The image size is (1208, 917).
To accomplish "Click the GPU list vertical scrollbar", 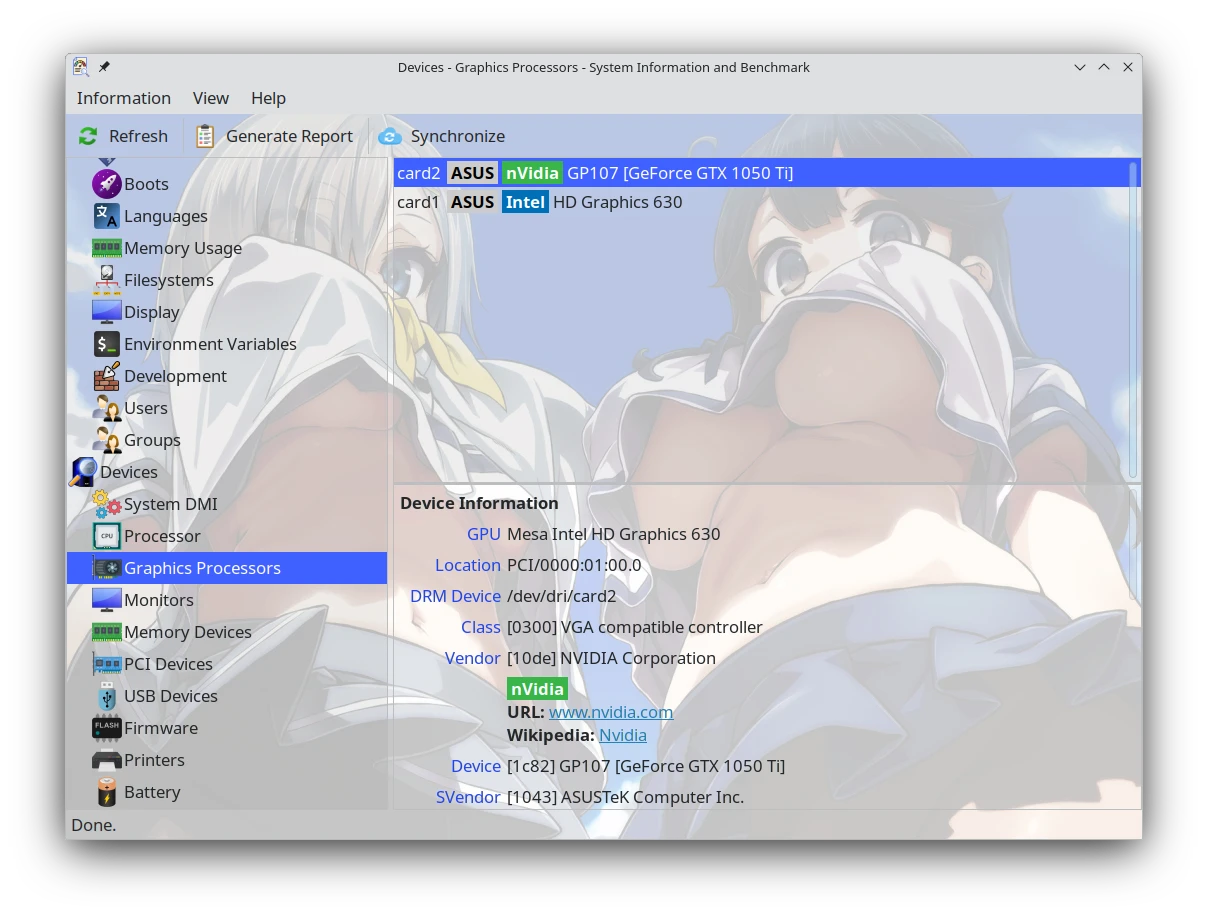I will (x=1133, y=320).
